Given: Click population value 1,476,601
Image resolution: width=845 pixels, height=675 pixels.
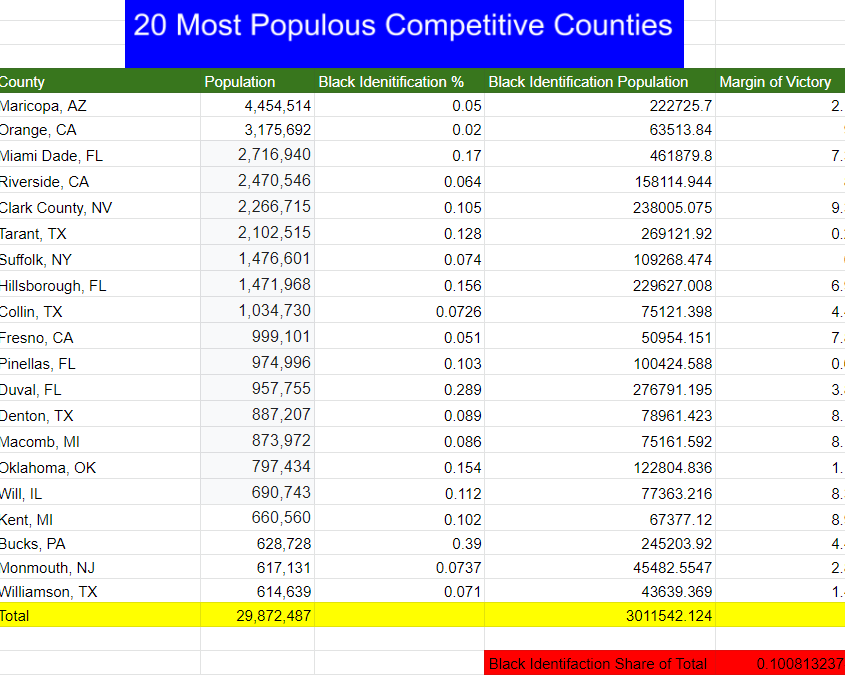Looking at the screenshot, I should [258, 258].
